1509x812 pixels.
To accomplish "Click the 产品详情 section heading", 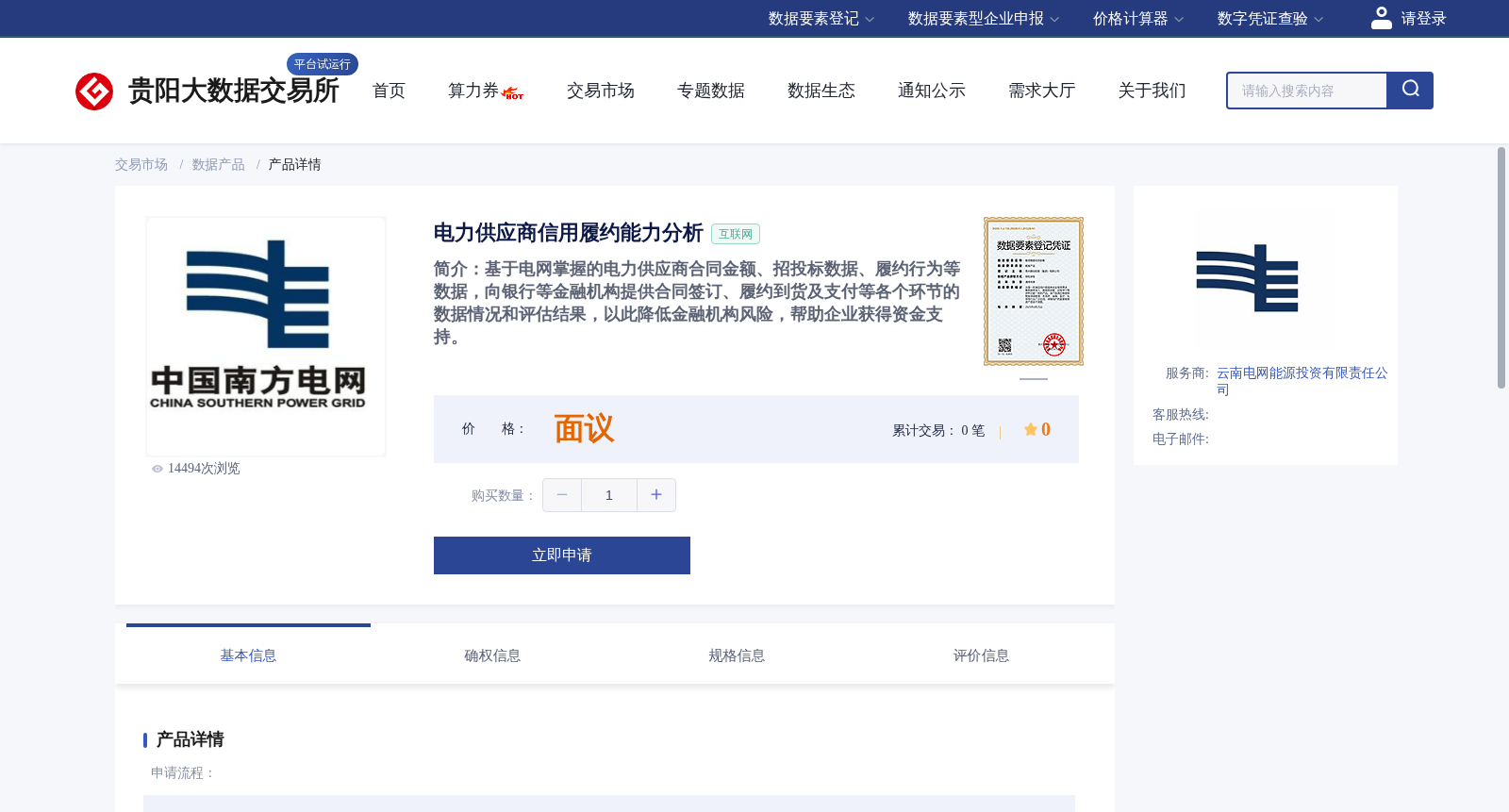I will click(x=190, y=739).
